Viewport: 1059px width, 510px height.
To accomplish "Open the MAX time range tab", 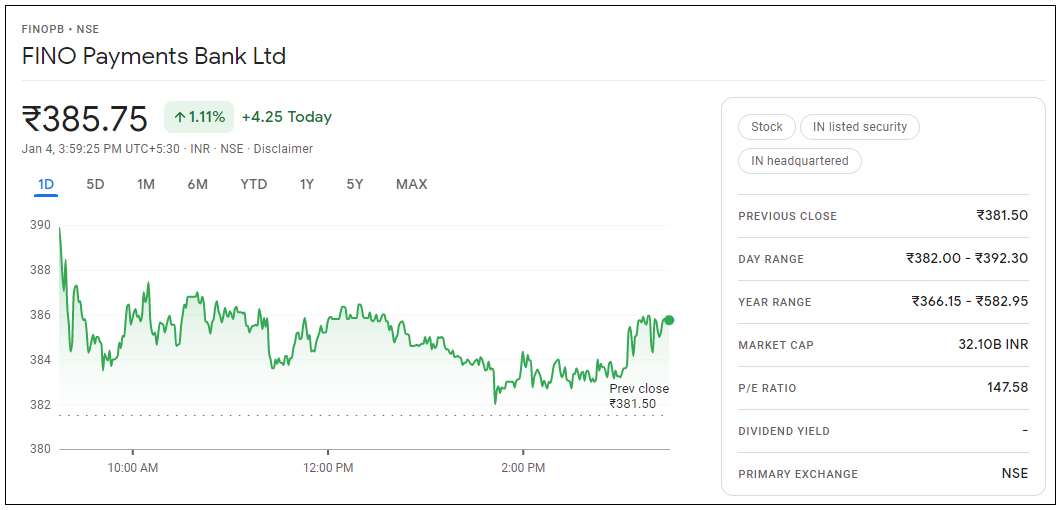I will pos(411,184).
